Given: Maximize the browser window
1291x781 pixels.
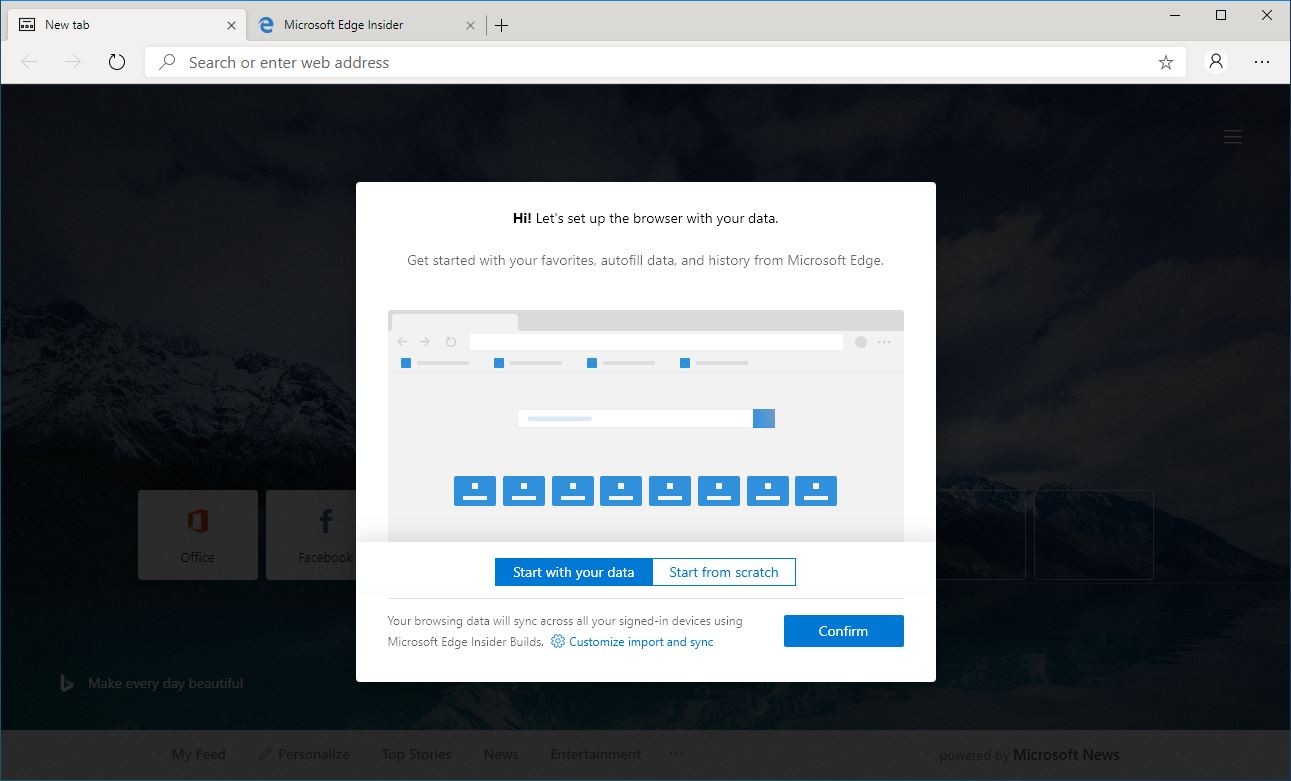Looking at the screenshot, I should click(1221, 15).
